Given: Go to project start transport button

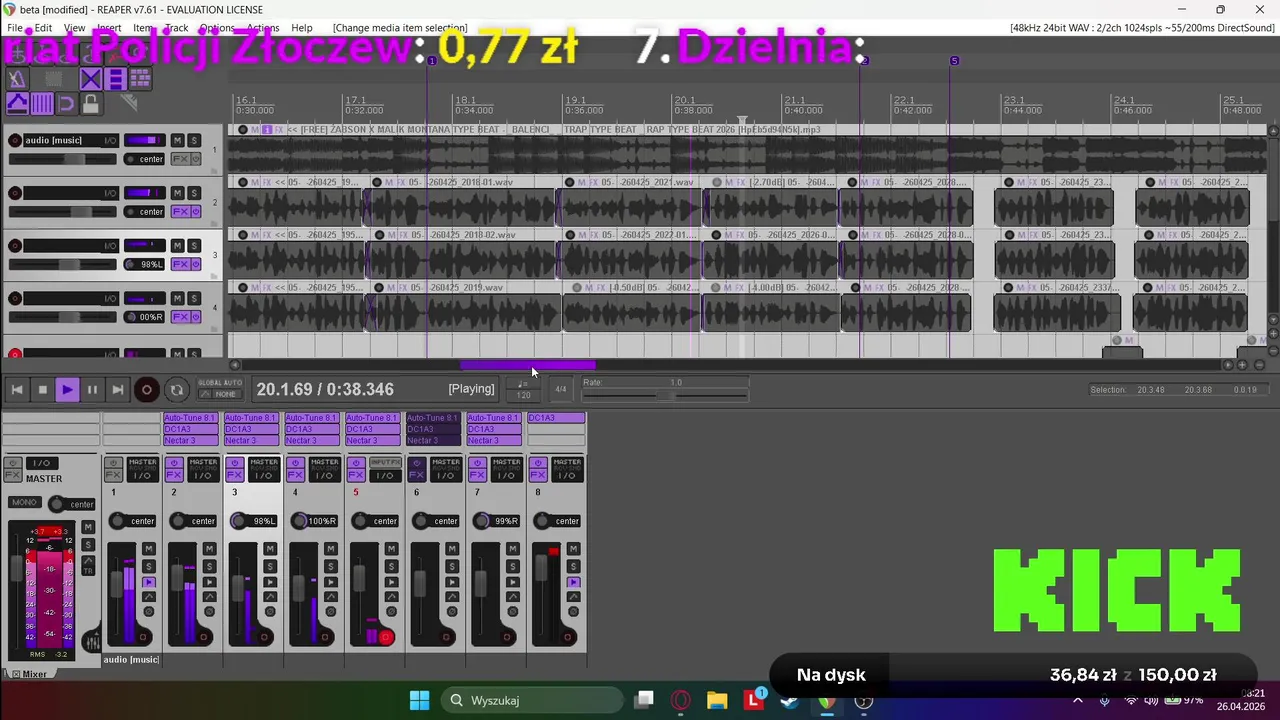Looking at the screenshot, I should tap(17, 390).
